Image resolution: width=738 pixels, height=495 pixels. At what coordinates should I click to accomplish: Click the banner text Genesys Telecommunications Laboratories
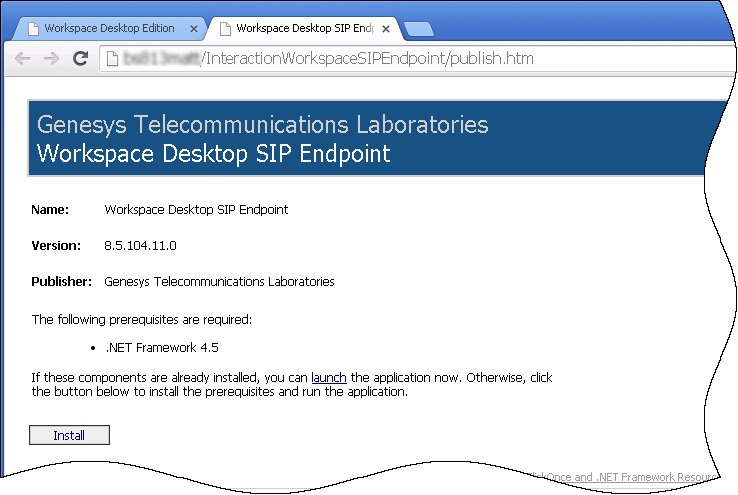(263, 125)
